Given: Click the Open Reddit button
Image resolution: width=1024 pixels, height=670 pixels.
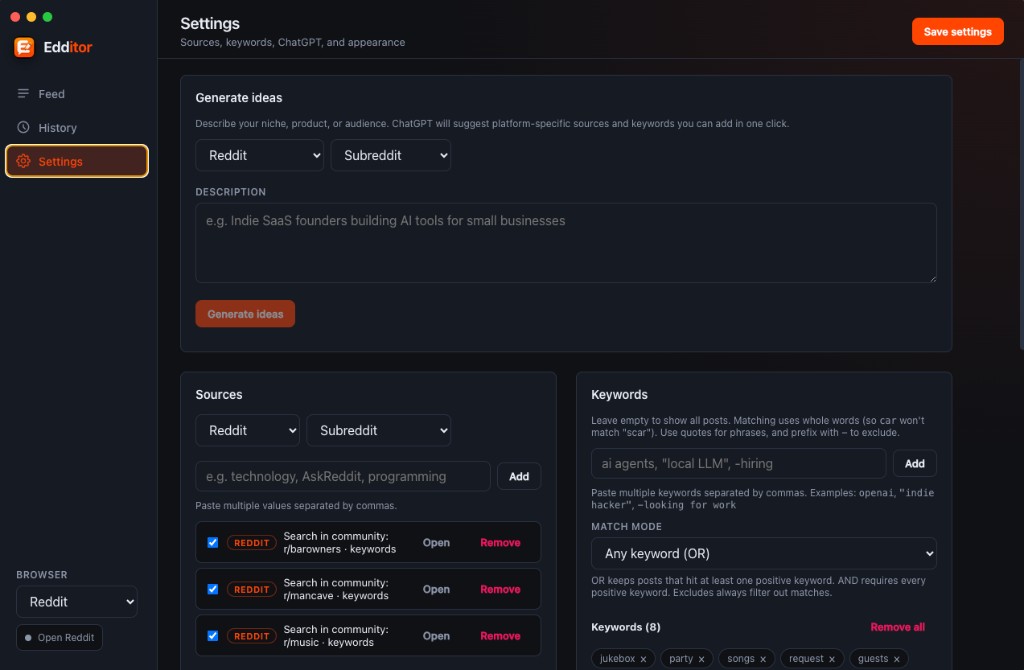Looking at the screenshot, I should coord(59,637).
